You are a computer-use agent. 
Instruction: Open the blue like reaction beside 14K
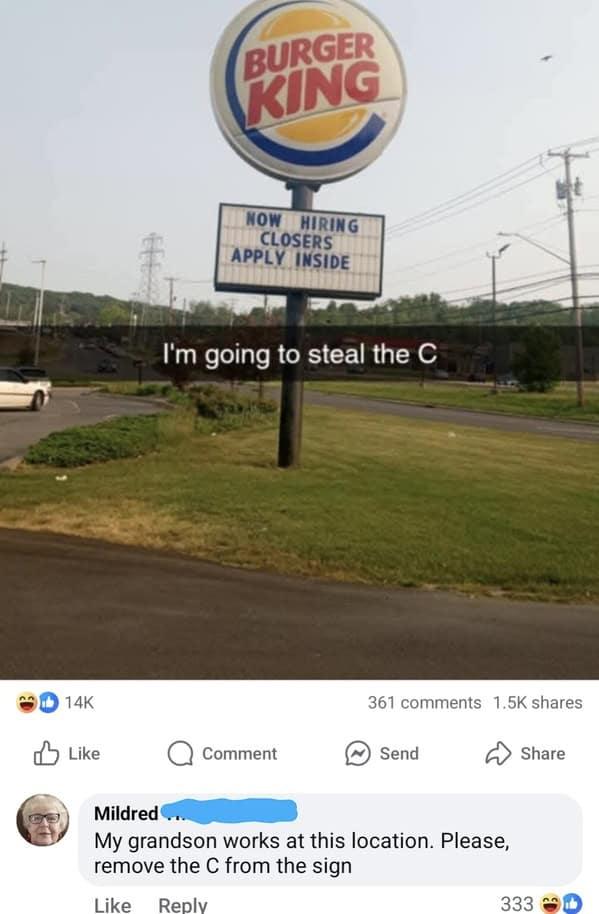[x=48, y=702]
